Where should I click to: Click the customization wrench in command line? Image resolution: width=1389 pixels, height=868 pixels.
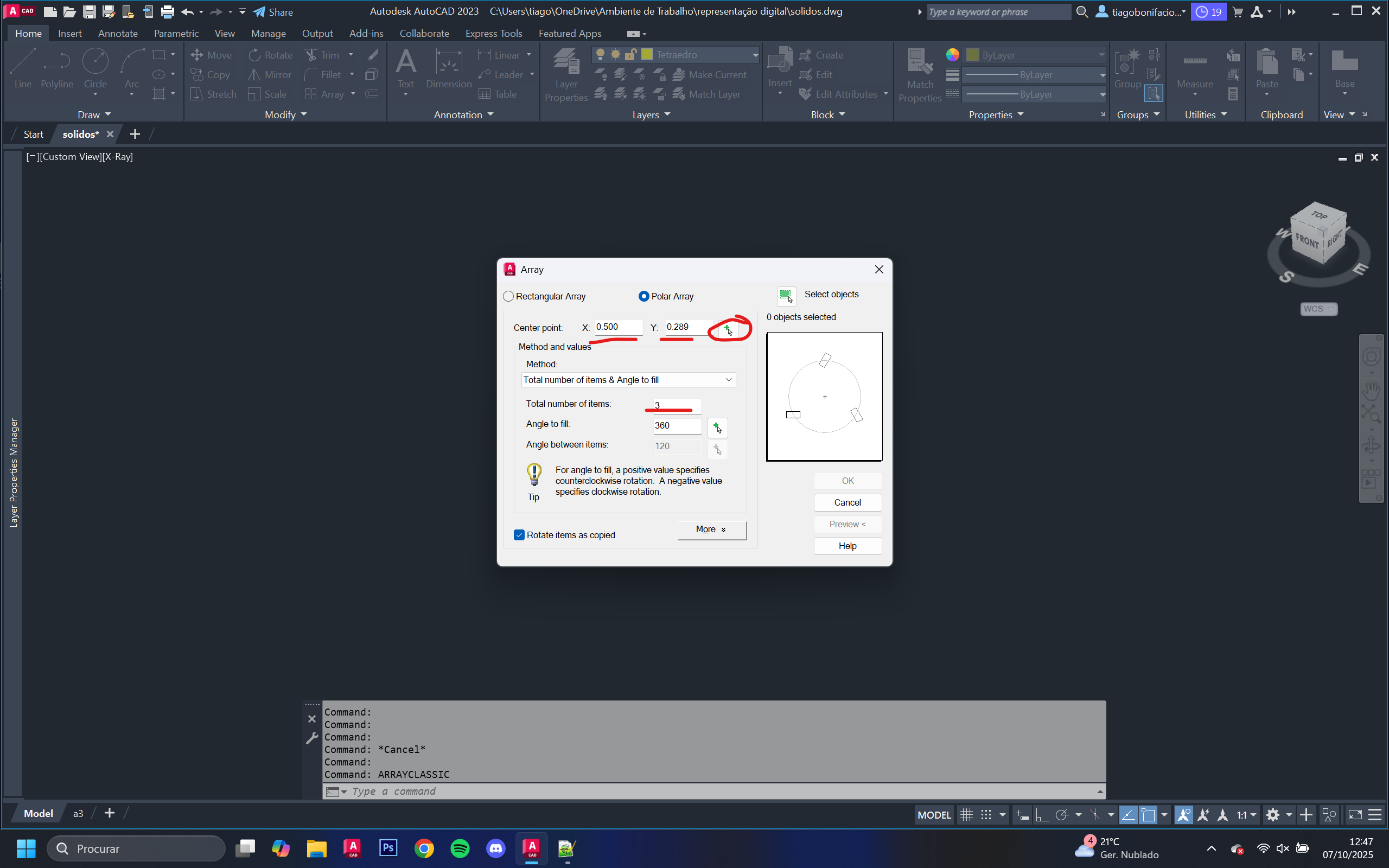(x=311, y=739)
